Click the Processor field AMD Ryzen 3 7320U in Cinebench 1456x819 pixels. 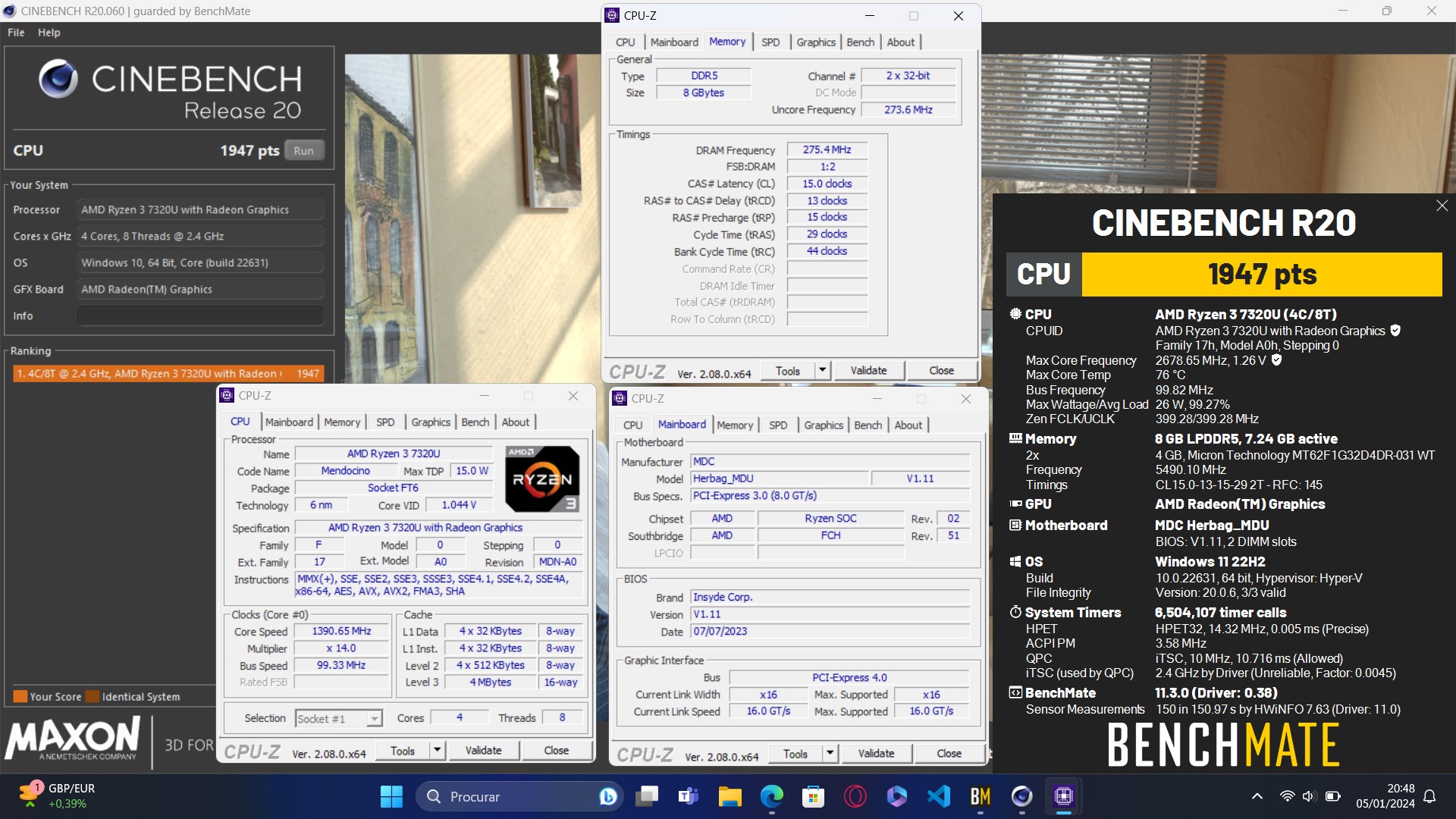[200, 209]
